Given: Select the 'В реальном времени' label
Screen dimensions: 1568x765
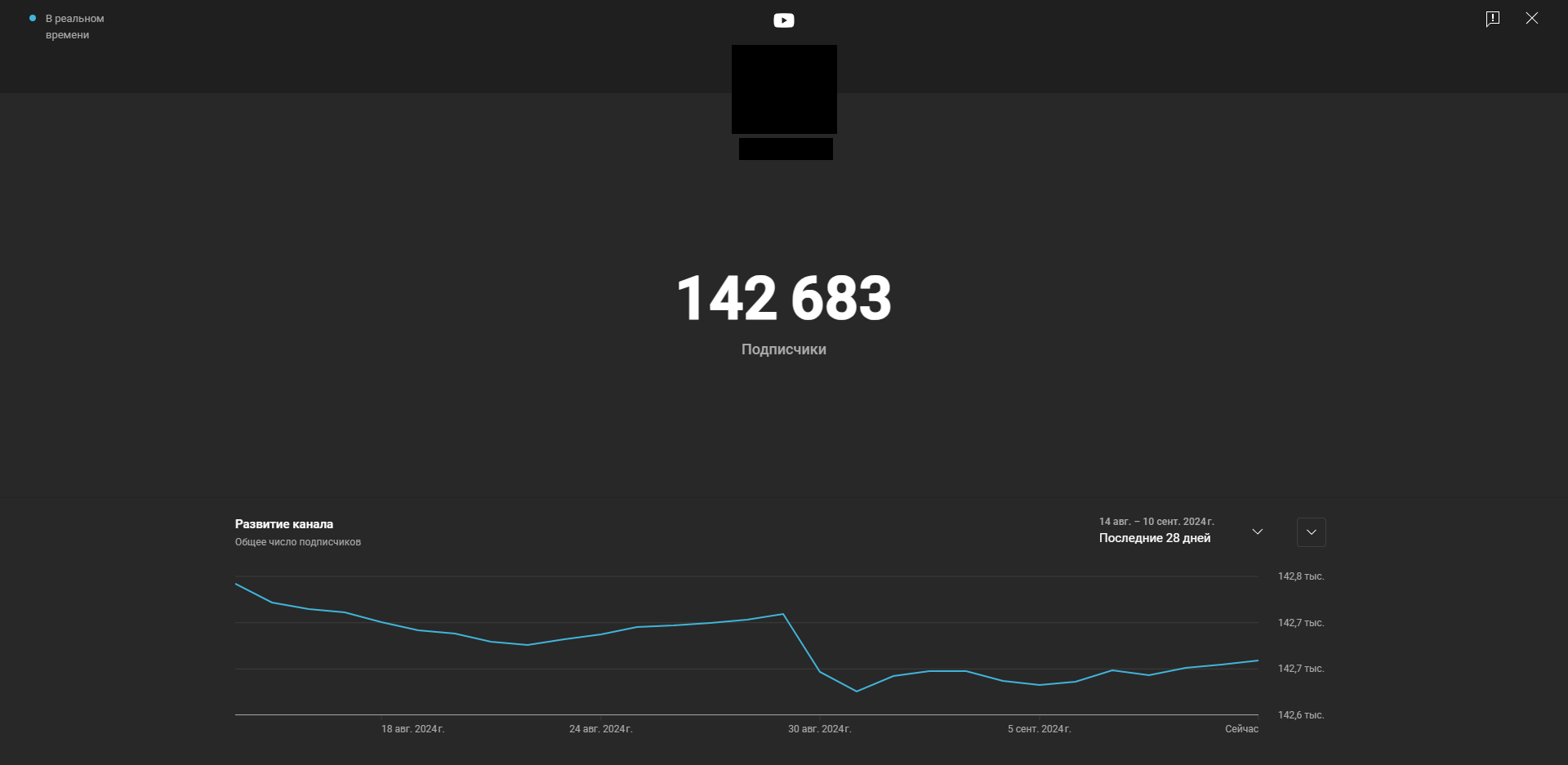Looking at the screenshot, I should (x=75, y=26).
